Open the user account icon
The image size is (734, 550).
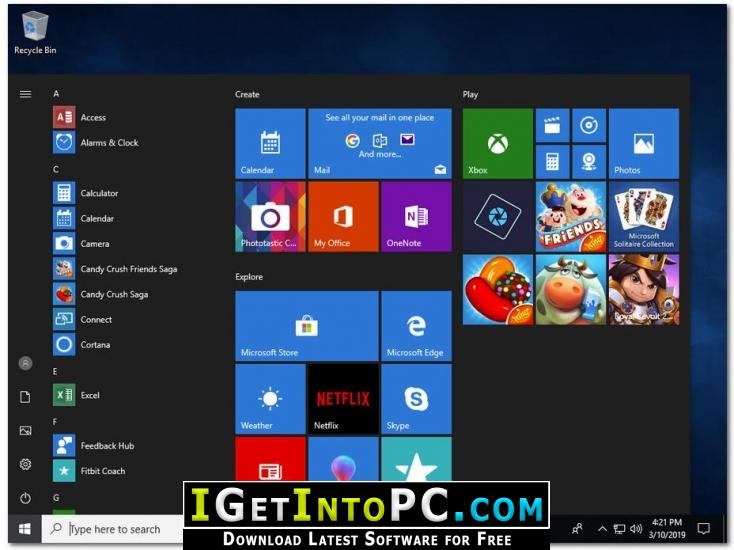point(25,363)
